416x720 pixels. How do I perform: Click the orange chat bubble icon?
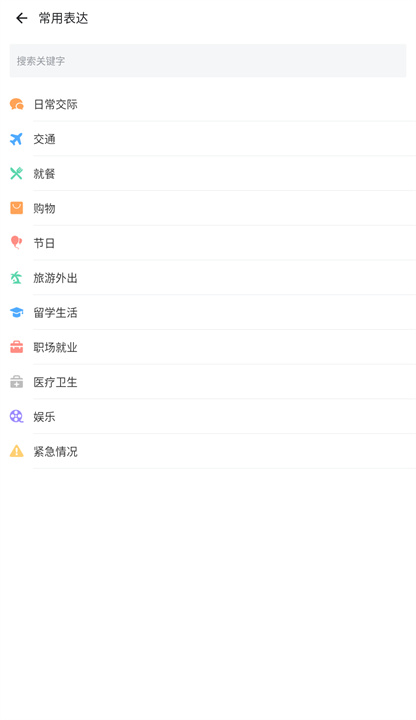pyautogui.click(x=17, y=104)
